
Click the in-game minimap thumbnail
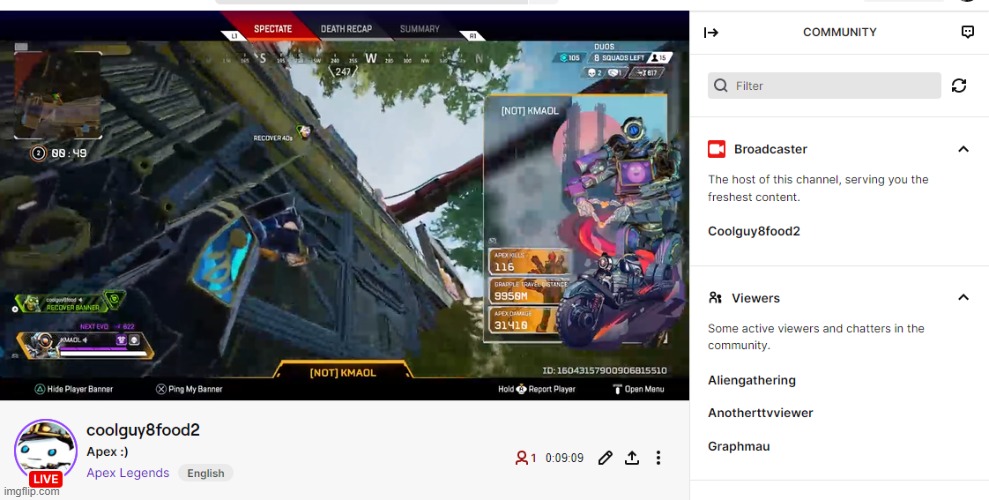(57, 95)
